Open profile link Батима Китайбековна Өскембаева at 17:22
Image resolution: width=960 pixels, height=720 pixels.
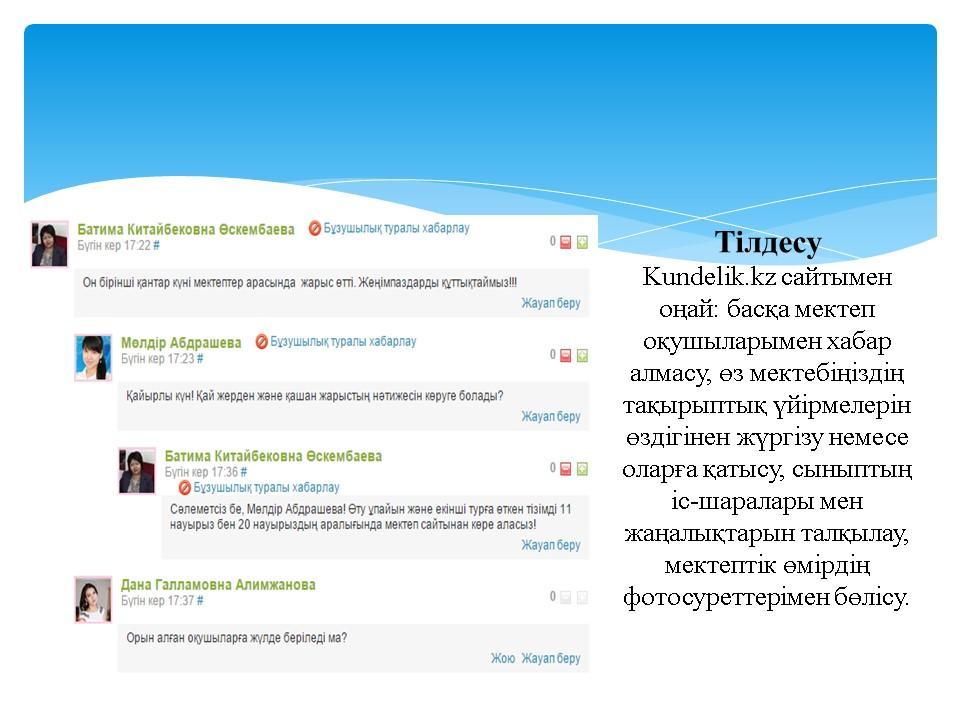[x=186, y=229]
